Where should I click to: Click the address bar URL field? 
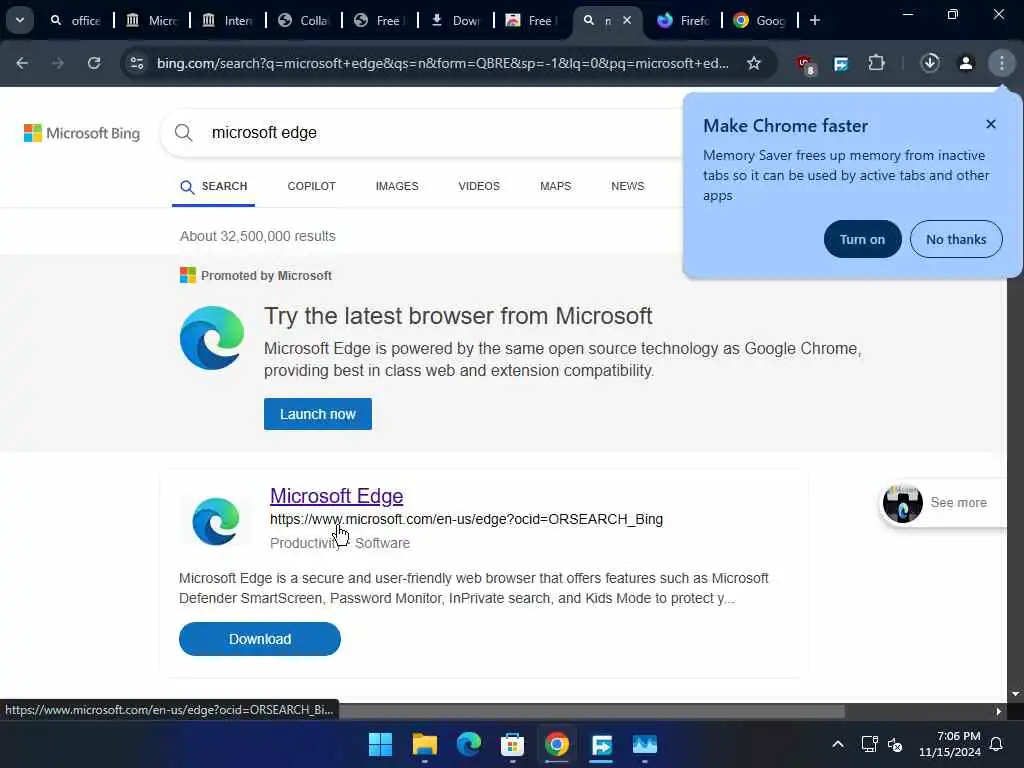click(443, 63)
